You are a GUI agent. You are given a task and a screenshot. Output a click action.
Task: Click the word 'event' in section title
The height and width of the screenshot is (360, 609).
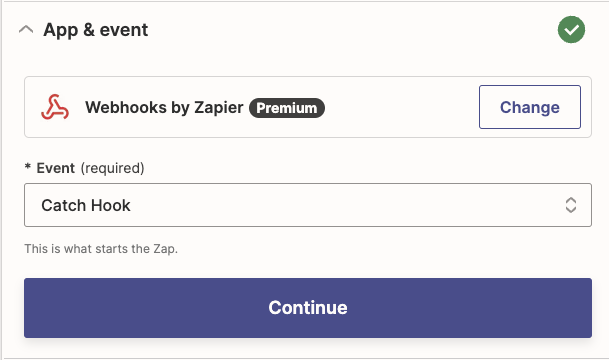tap(124, 30)
